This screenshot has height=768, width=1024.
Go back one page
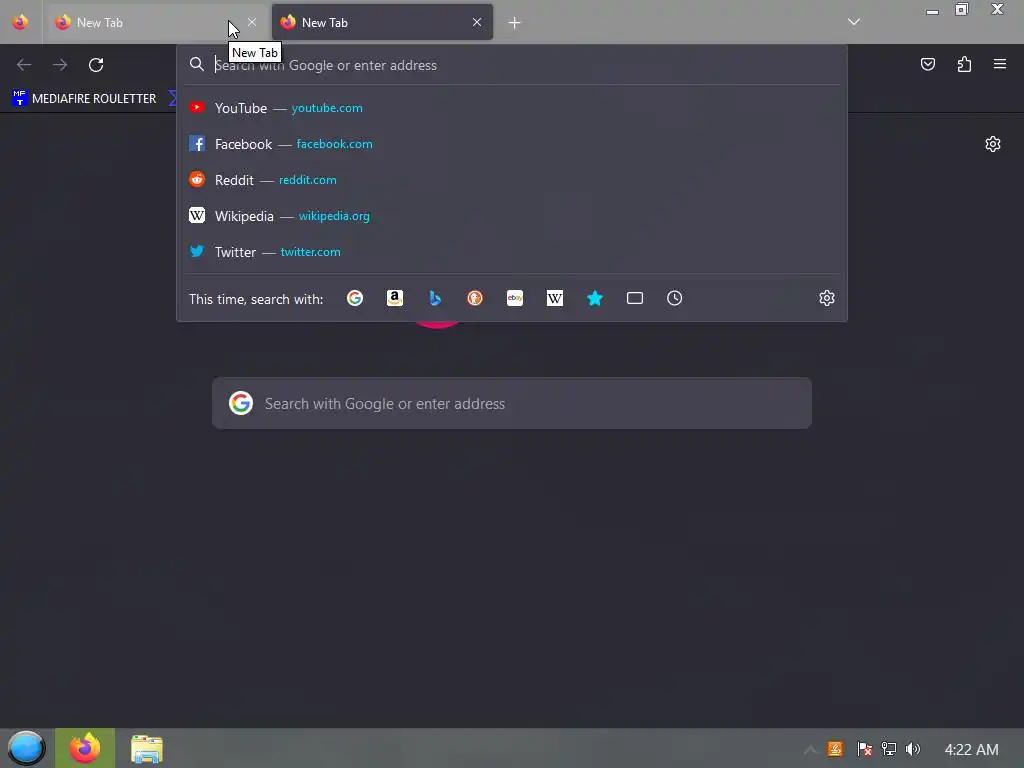pyautogui.click(x=24, y=65)
